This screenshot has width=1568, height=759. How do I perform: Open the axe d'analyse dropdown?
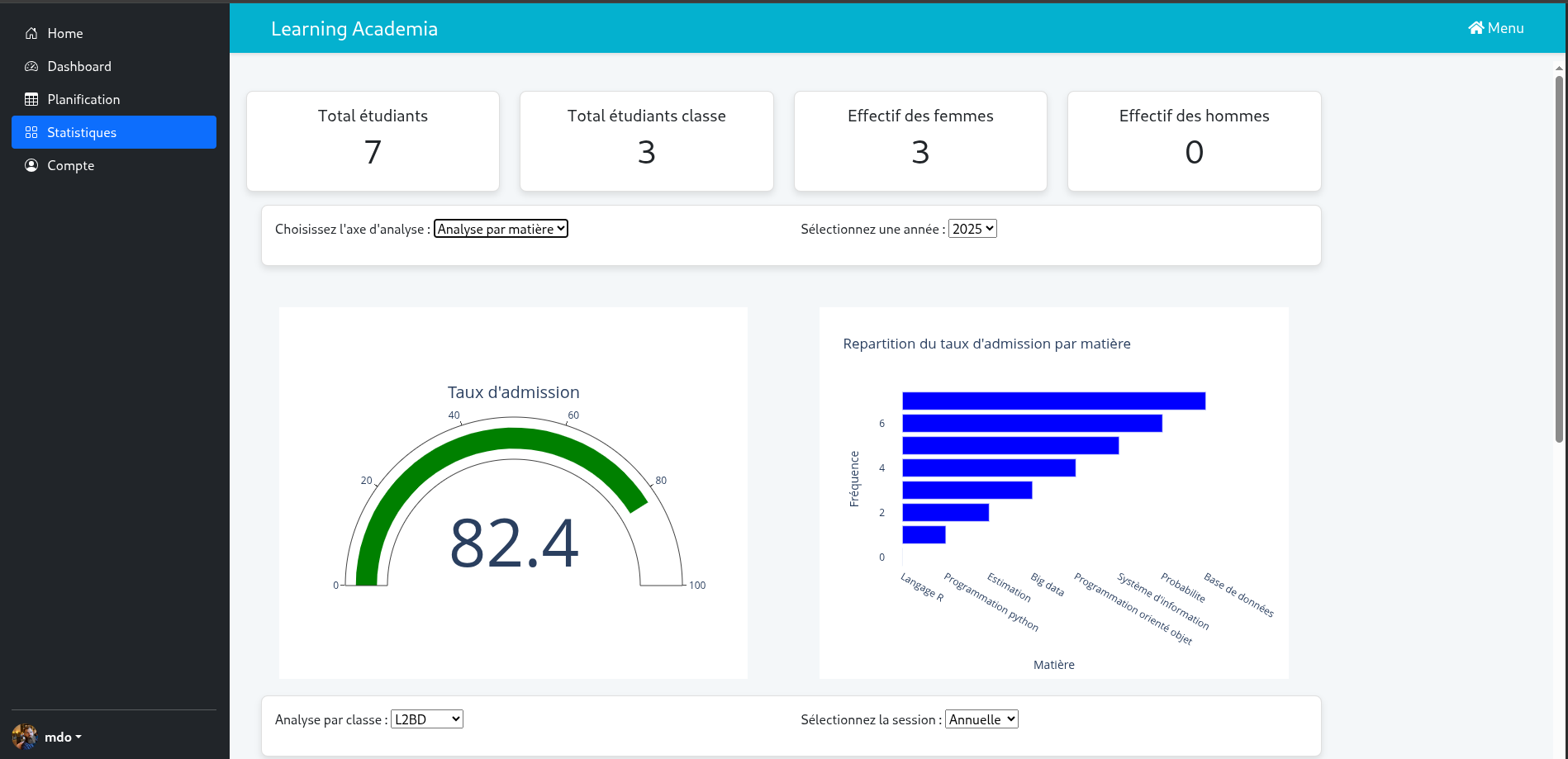coord(501,229)
